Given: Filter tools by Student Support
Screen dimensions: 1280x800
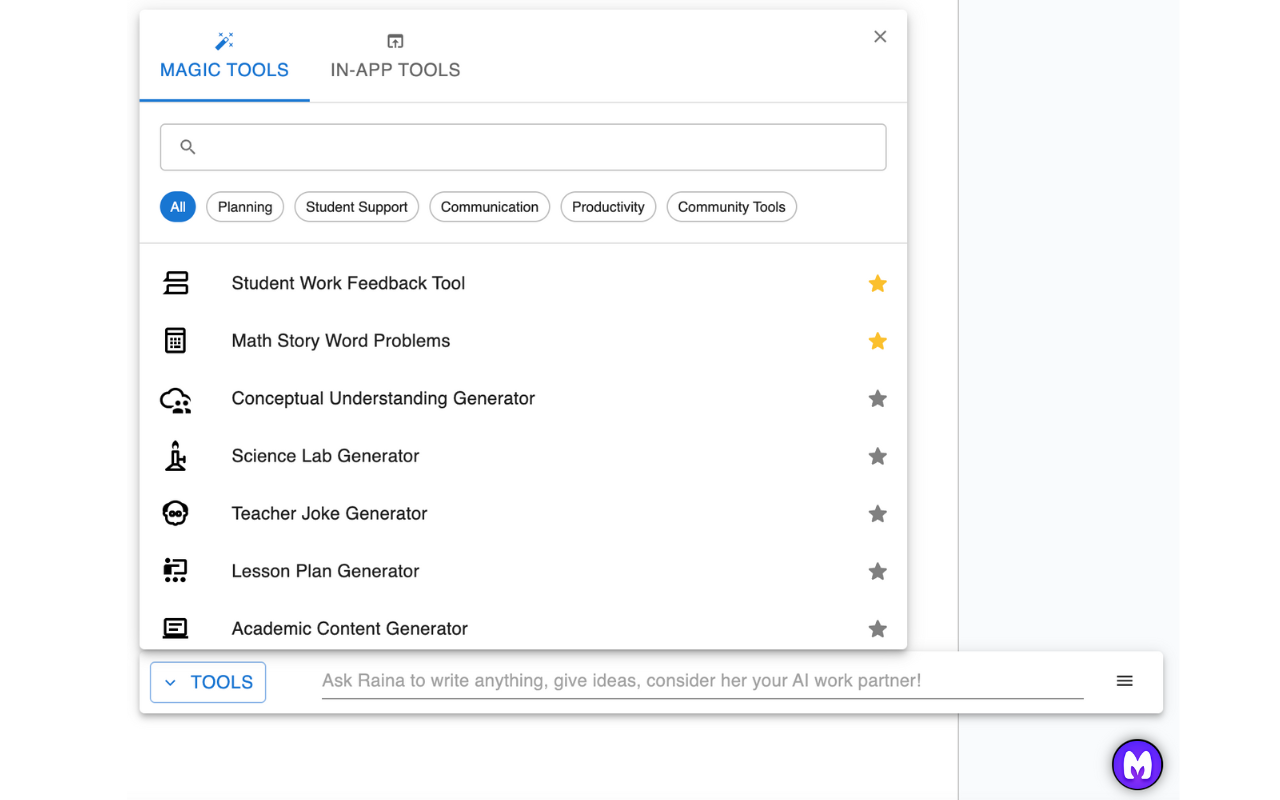Looking at the screenshot, I should click(356, 207).
